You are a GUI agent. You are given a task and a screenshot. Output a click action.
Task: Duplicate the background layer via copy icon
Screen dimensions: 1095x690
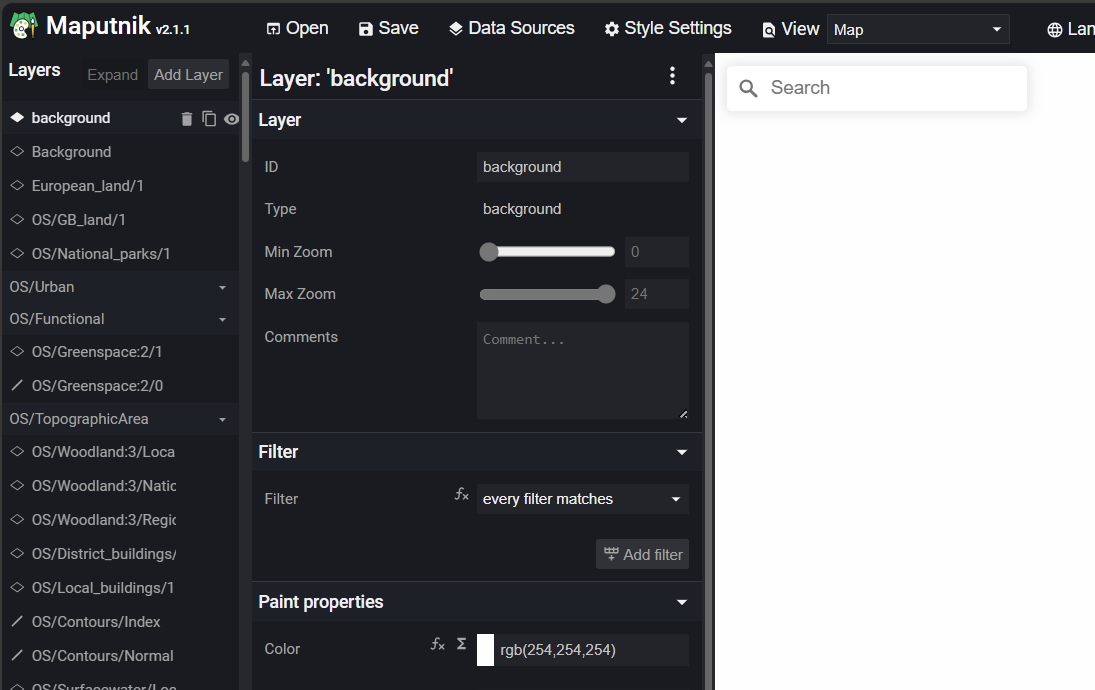point(209,117)
